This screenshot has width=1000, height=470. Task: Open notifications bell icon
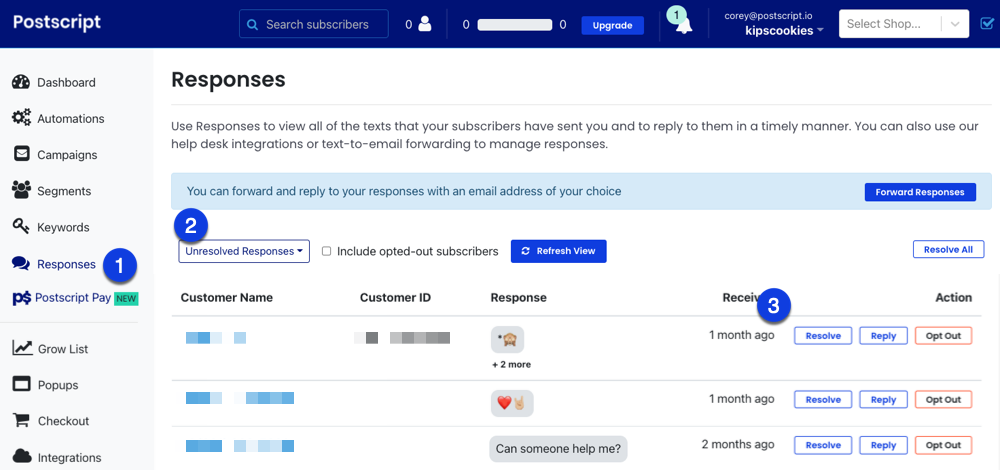684,25
